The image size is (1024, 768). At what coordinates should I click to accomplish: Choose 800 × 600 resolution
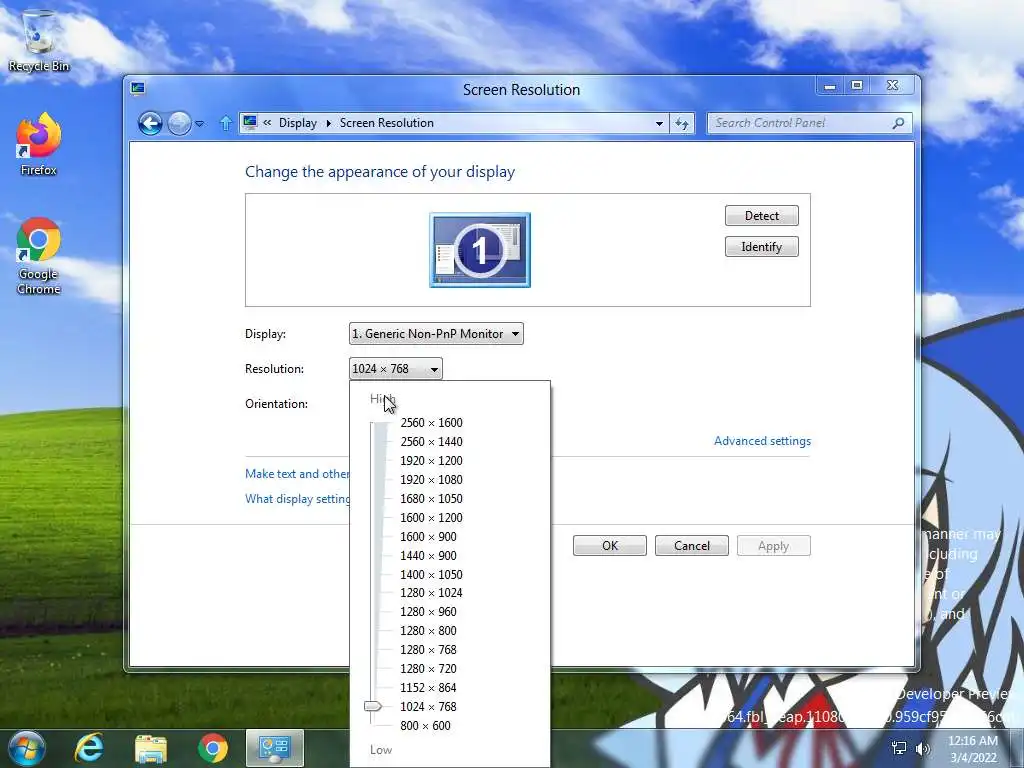pos(426,725)
